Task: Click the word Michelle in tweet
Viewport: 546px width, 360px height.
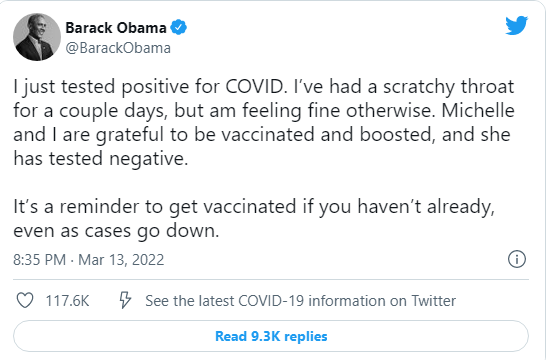Action: click(x=478, y=111)
